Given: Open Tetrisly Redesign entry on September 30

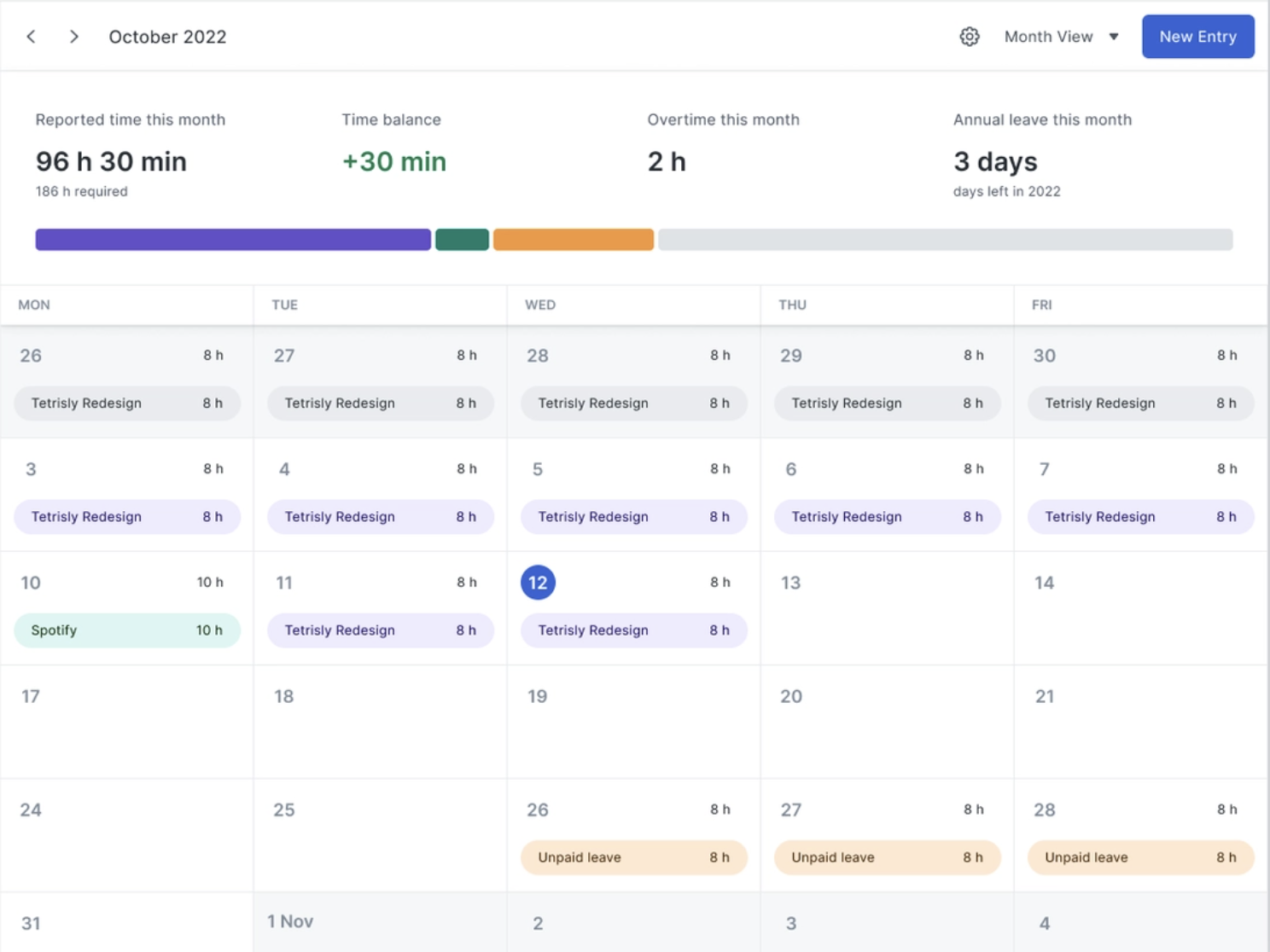Looking at the screenshot, I should pyautogui.click(x=1140, y=403).
